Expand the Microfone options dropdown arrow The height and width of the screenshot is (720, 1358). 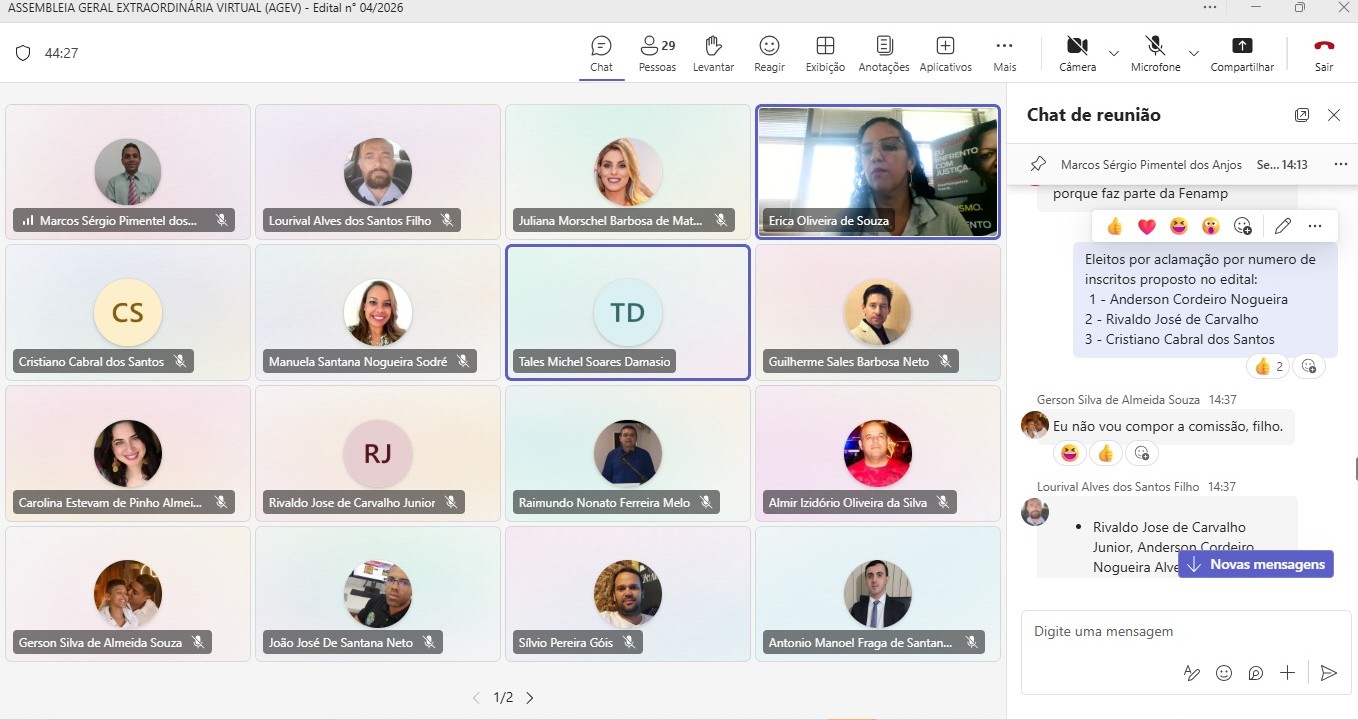(1193, 53)
